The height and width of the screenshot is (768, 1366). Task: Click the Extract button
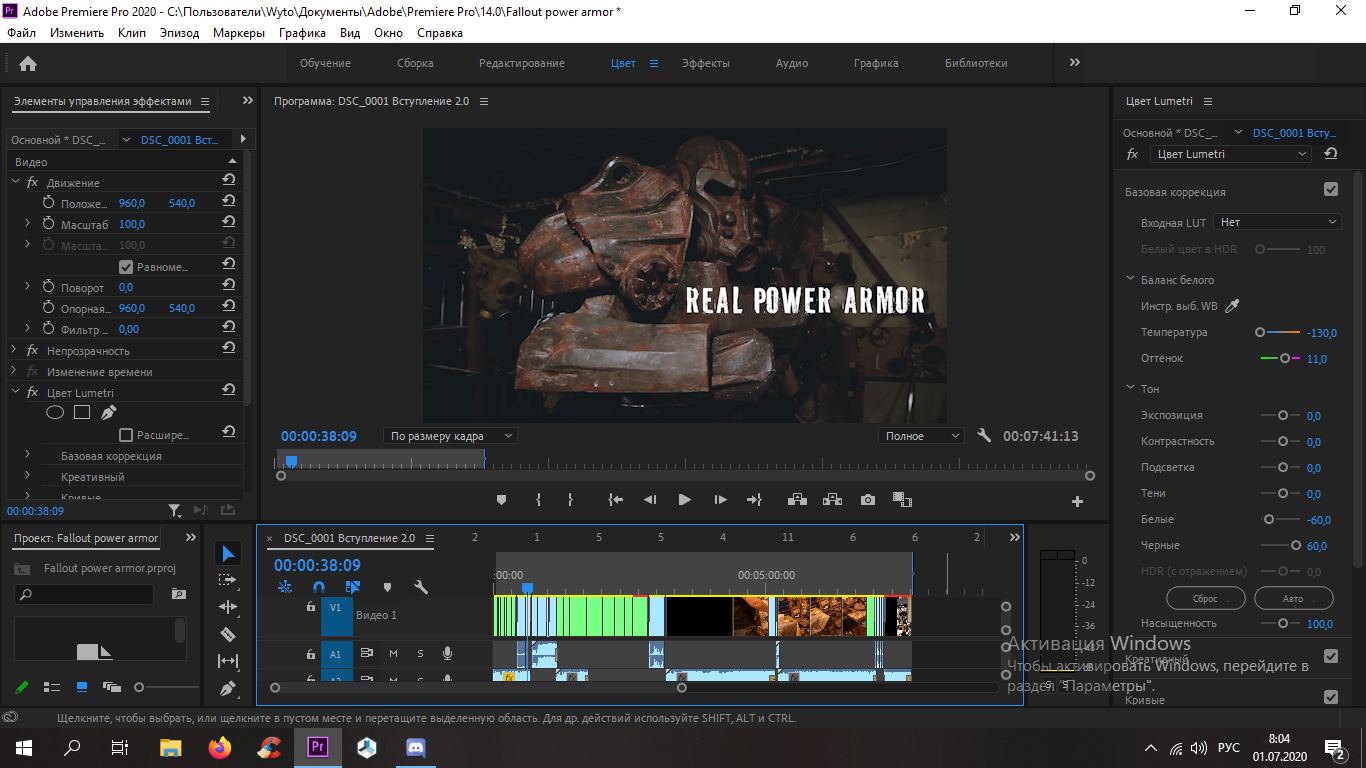click(x=832, y=500)
